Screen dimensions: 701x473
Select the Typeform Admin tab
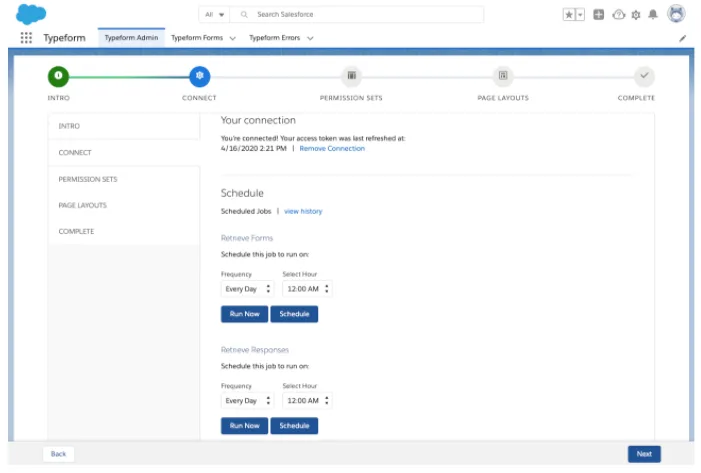tap(131, 38)
